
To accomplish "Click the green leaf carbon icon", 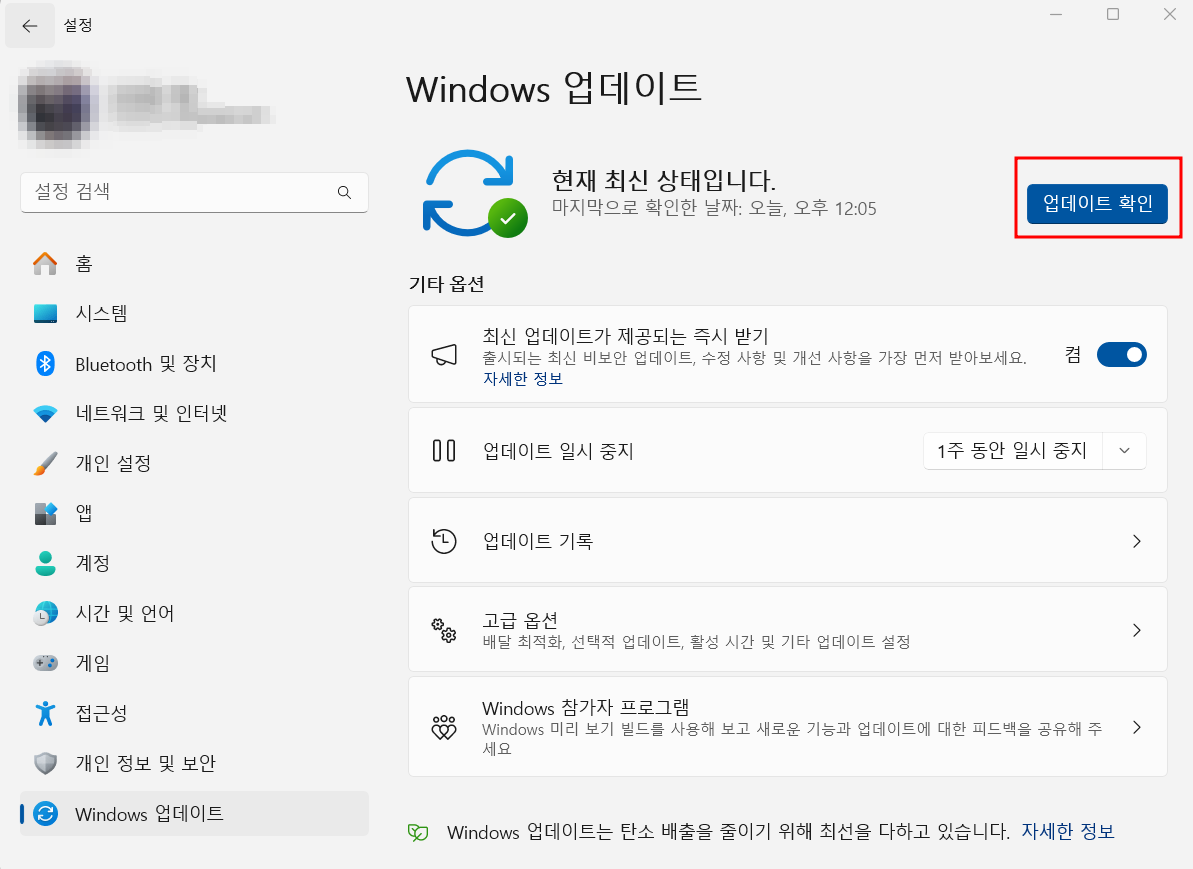I will pos(418,832).
